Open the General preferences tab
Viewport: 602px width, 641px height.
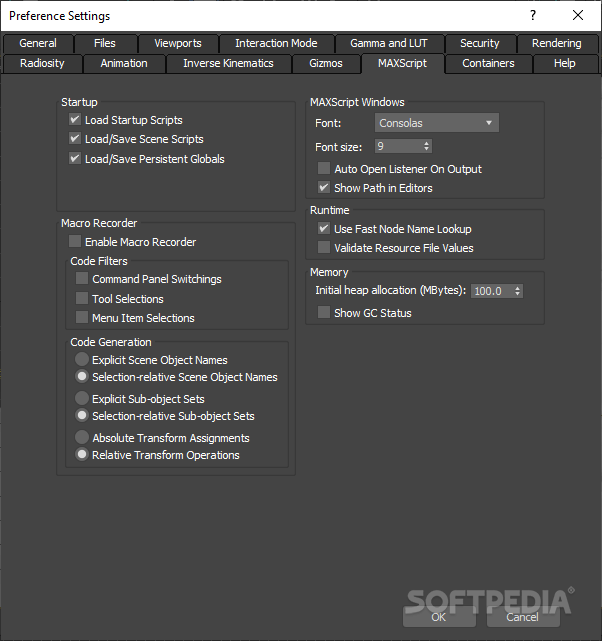tap(38, 43)
